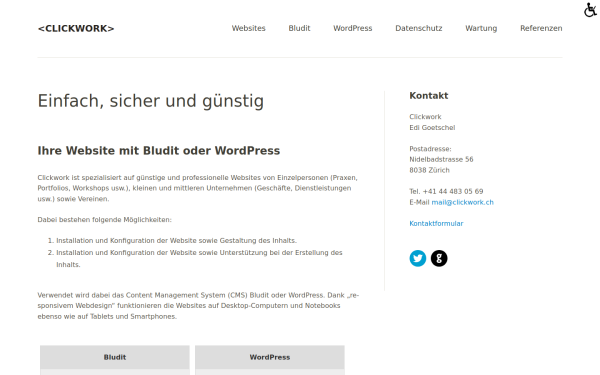Open the Kontaktformular link

coord(436,223)
